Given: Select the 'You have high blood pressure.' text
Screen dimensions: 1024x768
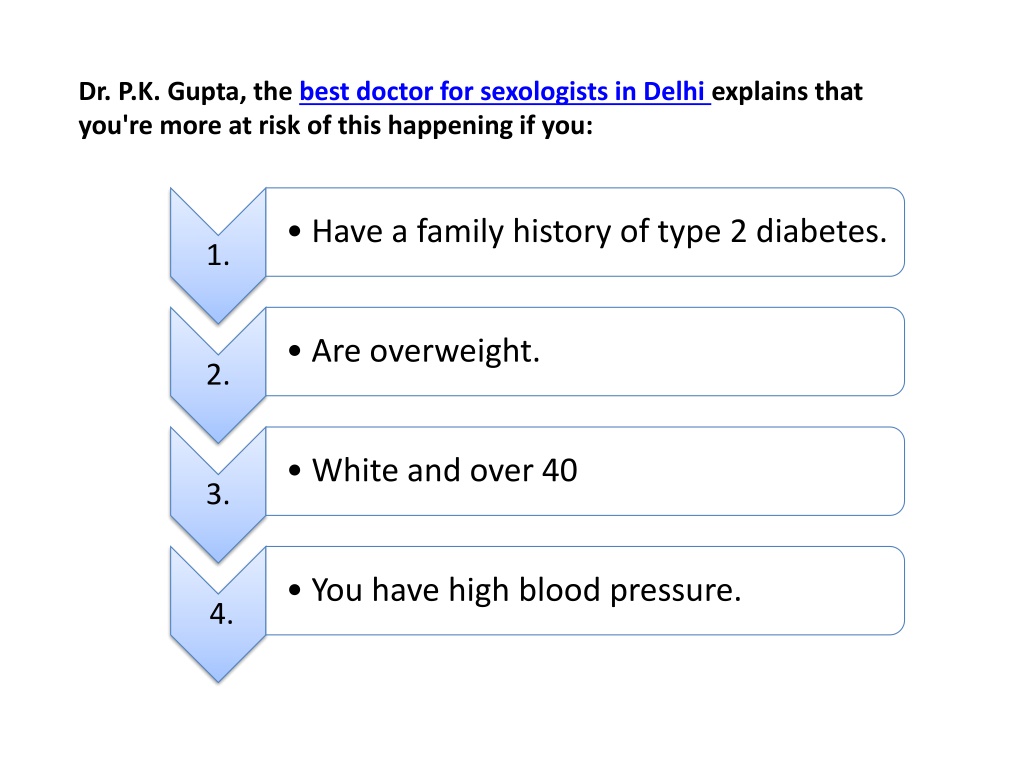Looking at the screenshot, I should (526, 590).
